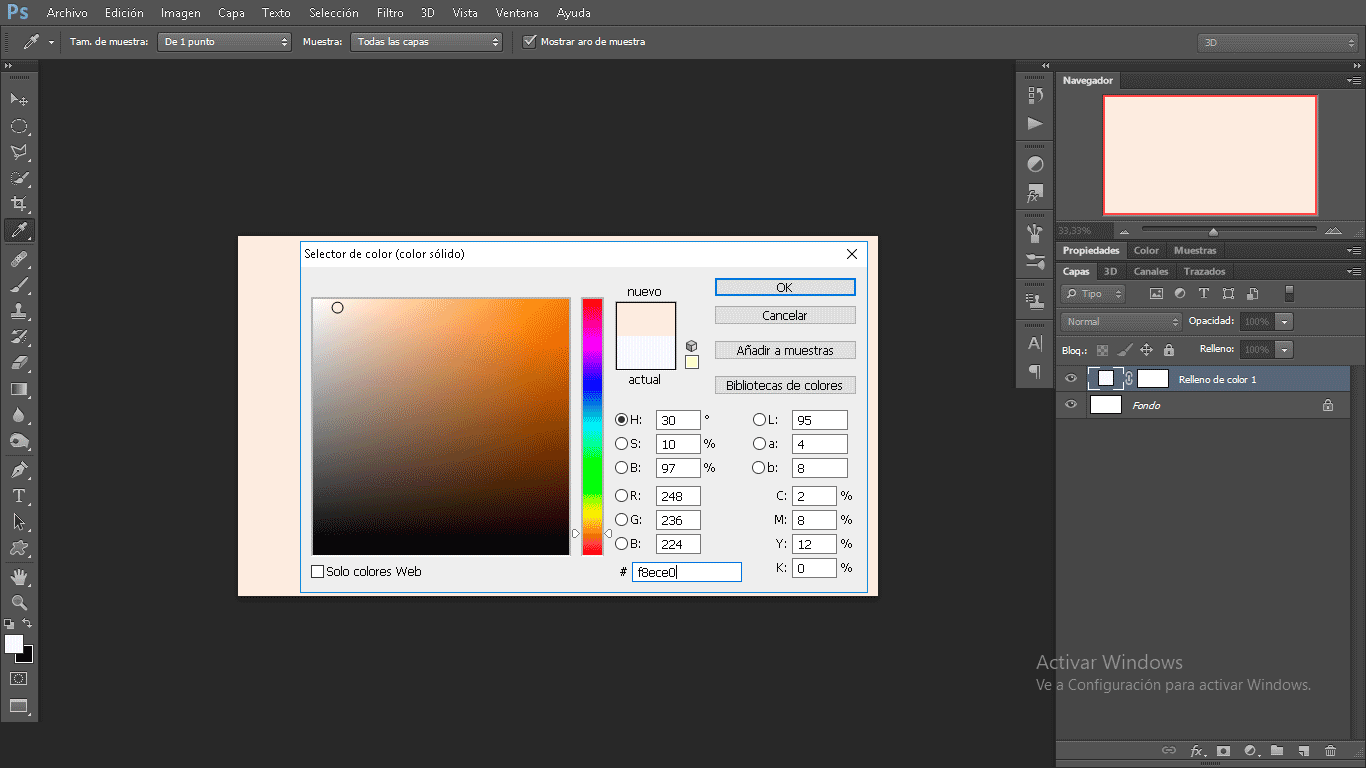Select the S saturation radio button
The image size is (1366, 768).
point(622,444)
